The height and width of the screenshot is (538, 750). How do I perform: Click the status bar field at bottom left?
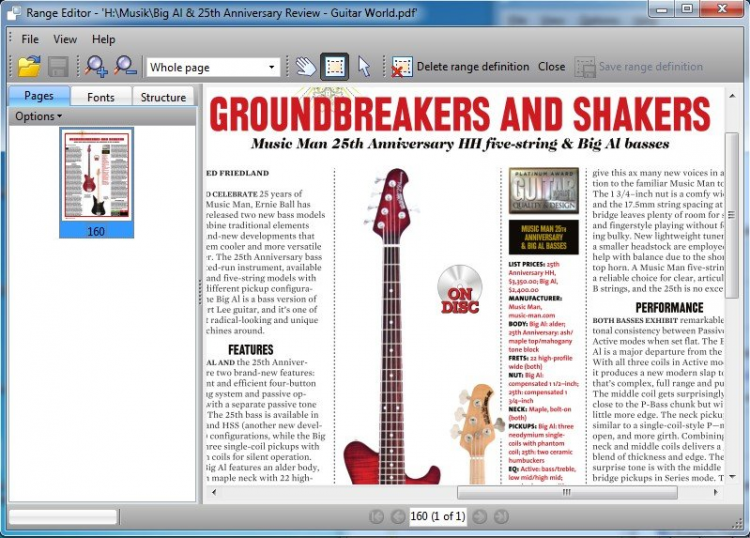[x=63, y=517]
